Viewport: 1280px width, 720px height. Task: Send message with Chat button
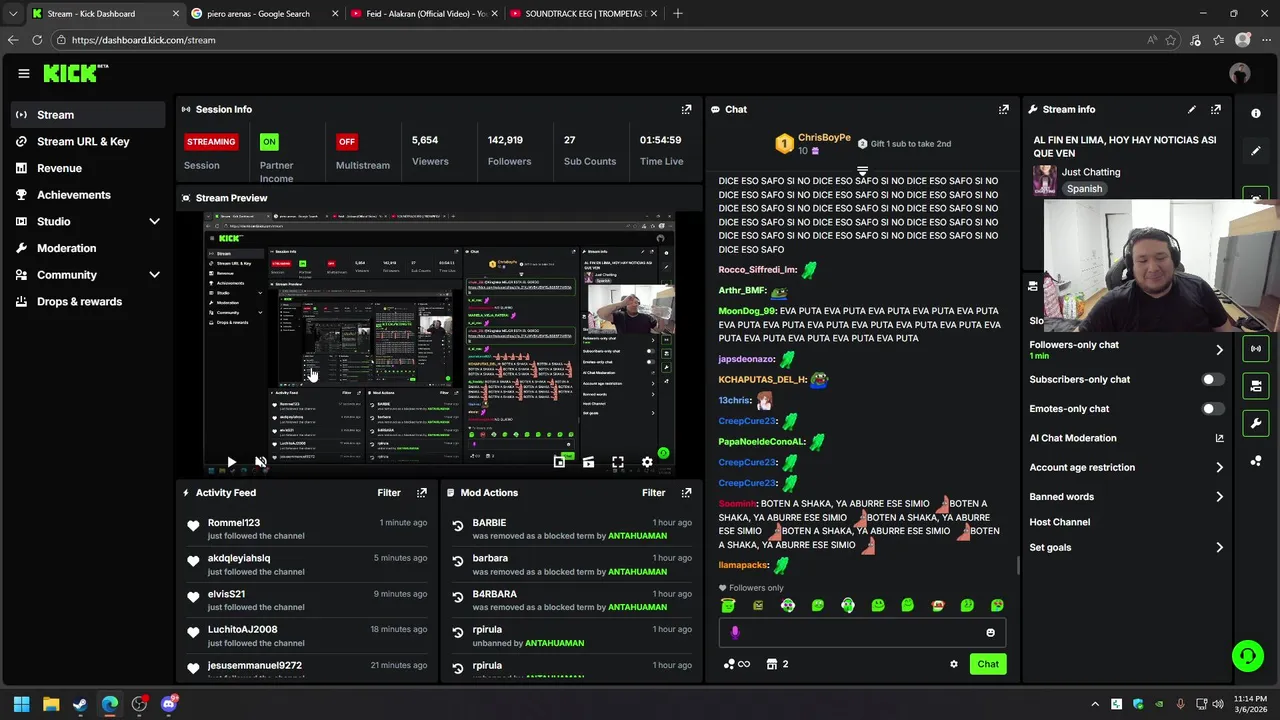[x=988, y=664]
